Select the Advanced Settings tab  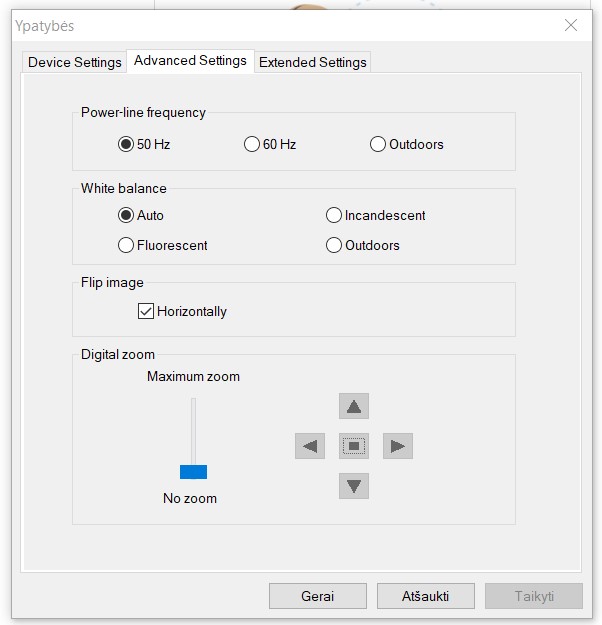(x=190, y=61)
